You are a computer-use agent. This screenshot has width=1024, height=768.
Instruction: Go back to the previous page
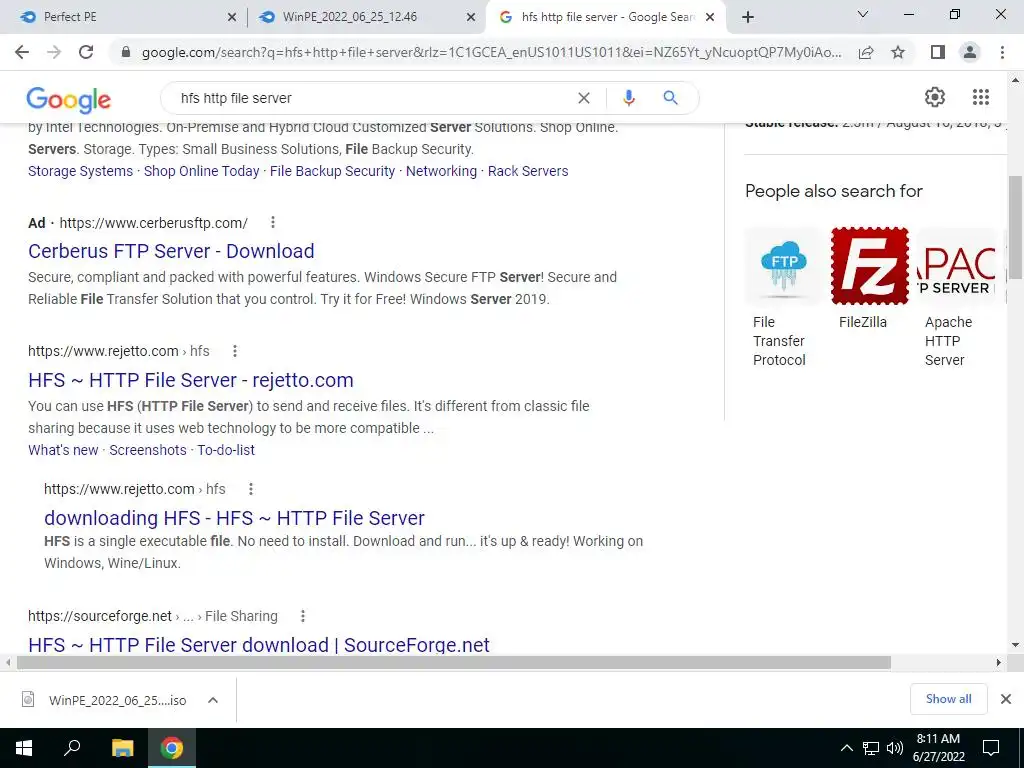22,52
